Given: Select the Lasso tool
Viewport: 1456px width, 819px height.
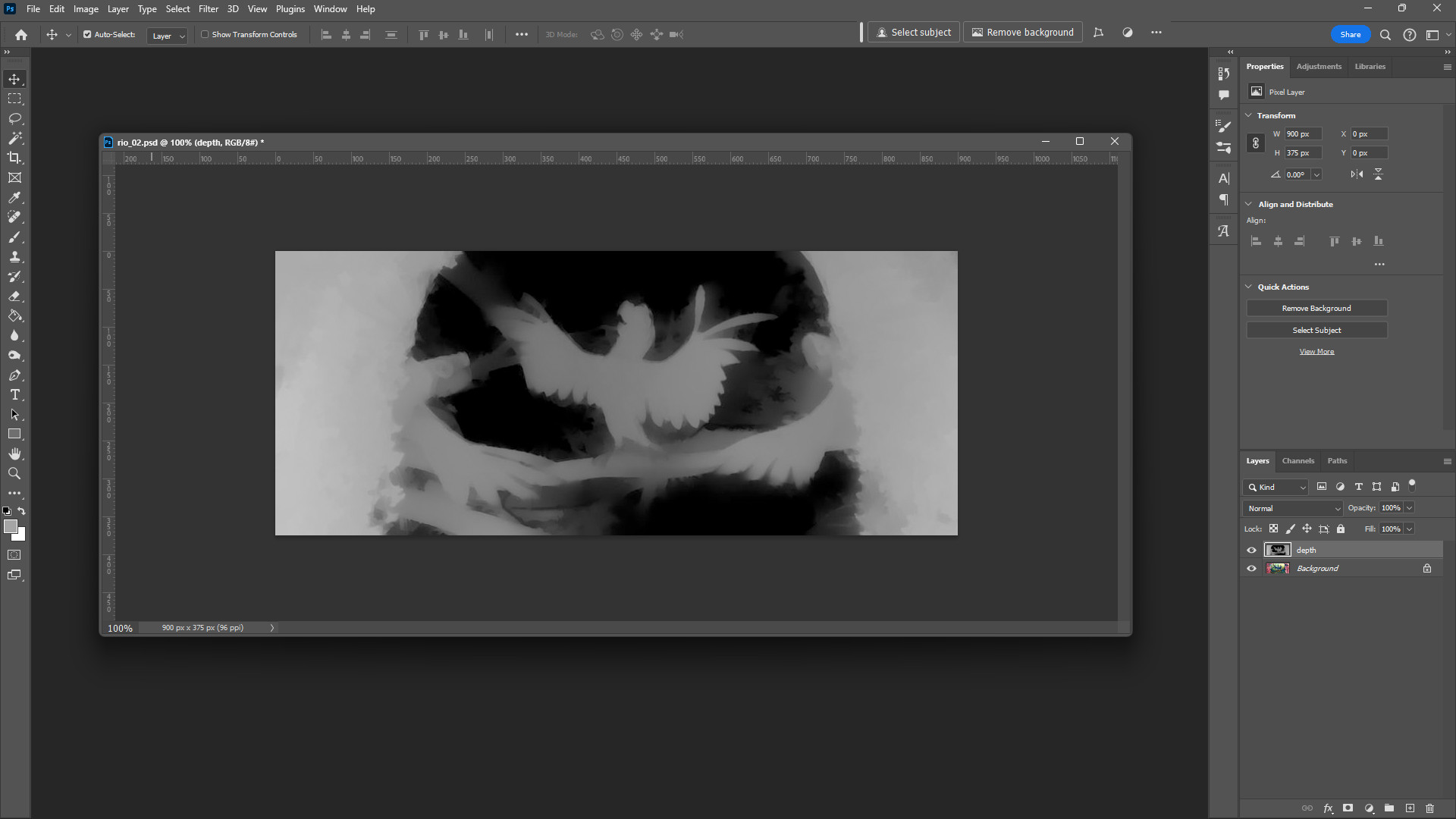Looking at the screenshot, I should coord(14,119).
